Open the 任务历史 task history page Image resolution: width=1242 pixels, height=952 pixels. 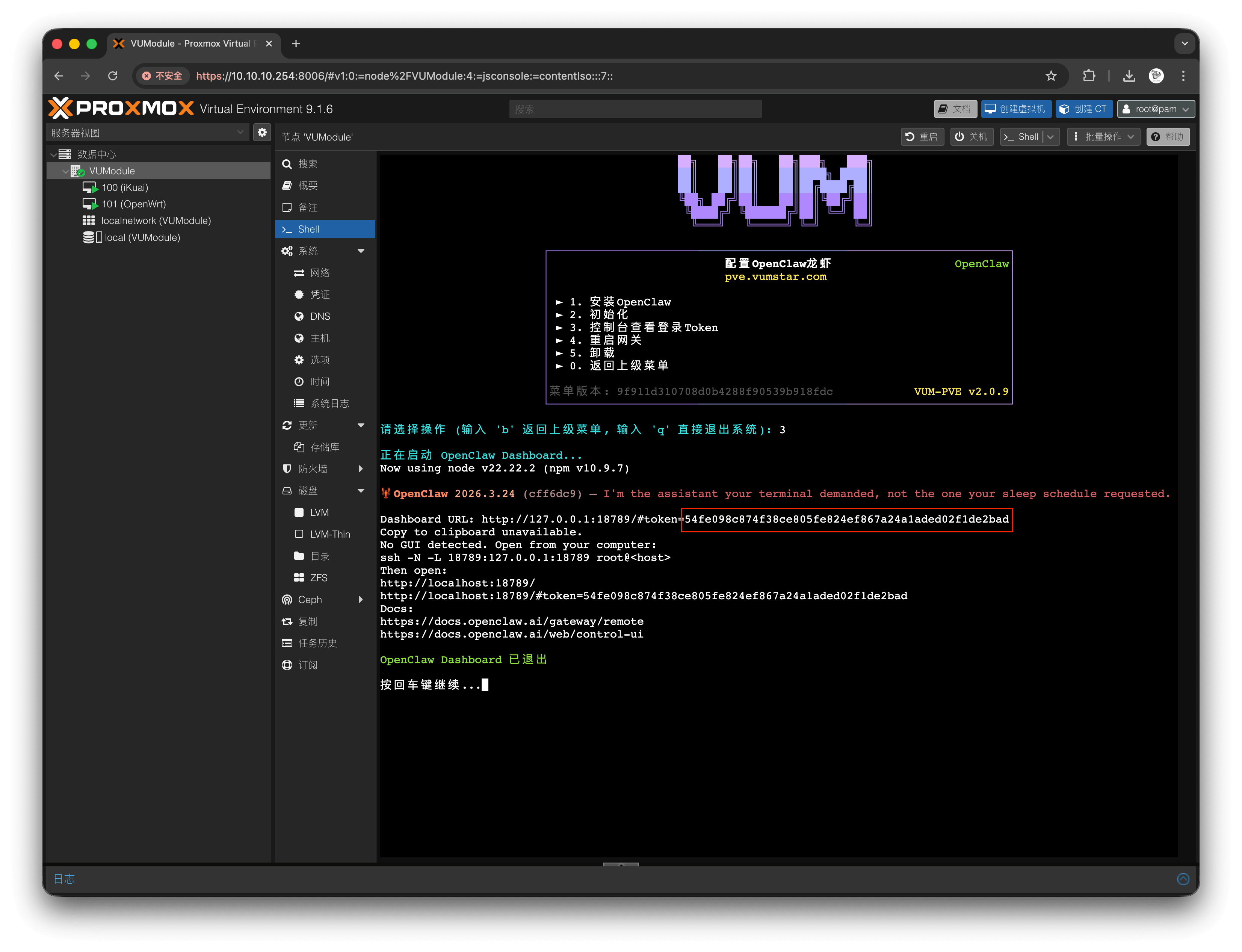coord(325,643)
